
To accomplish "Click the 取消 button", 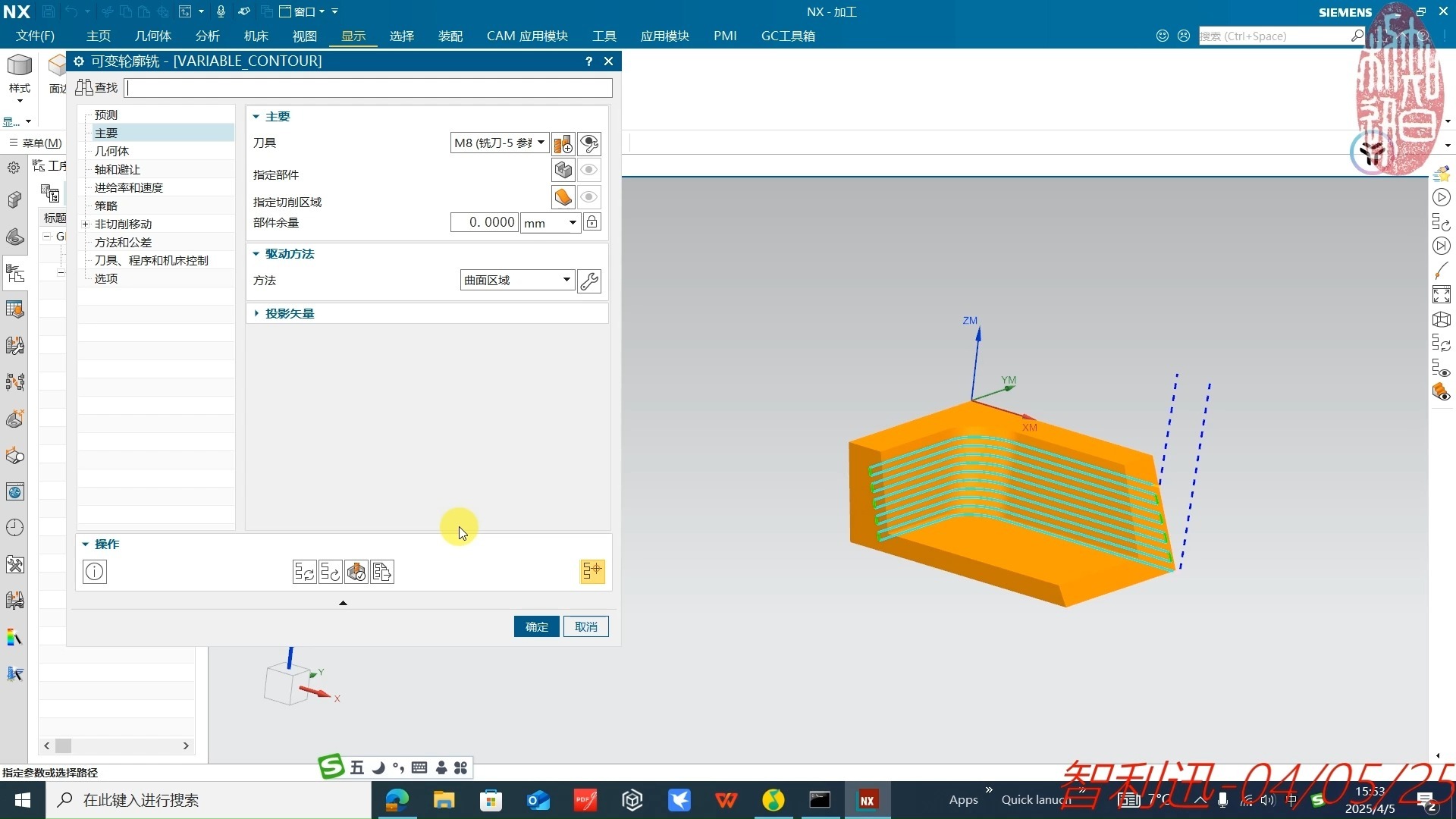I will [x=585, y=626].
